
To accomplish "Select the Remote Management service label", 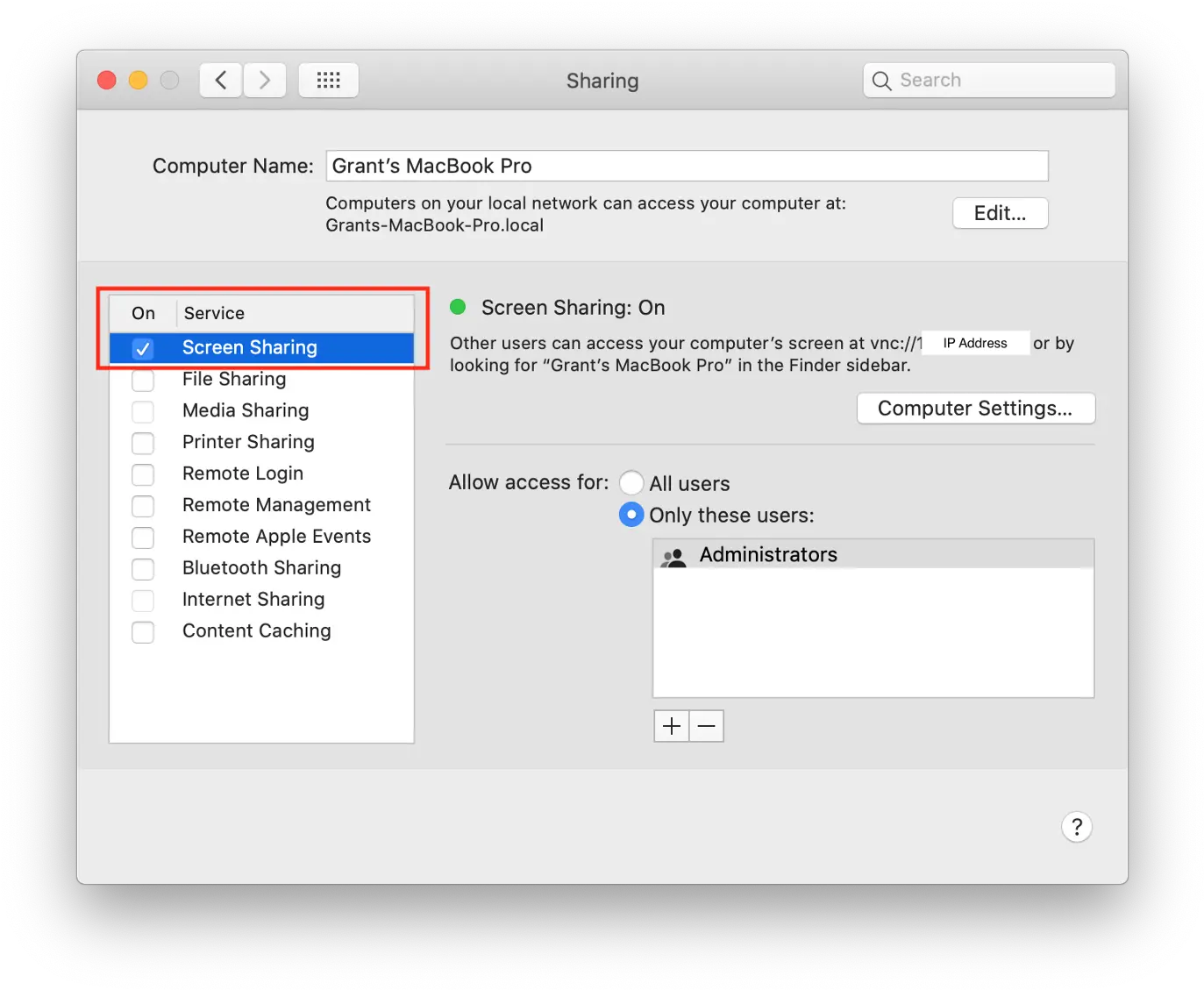I will 276,505.
